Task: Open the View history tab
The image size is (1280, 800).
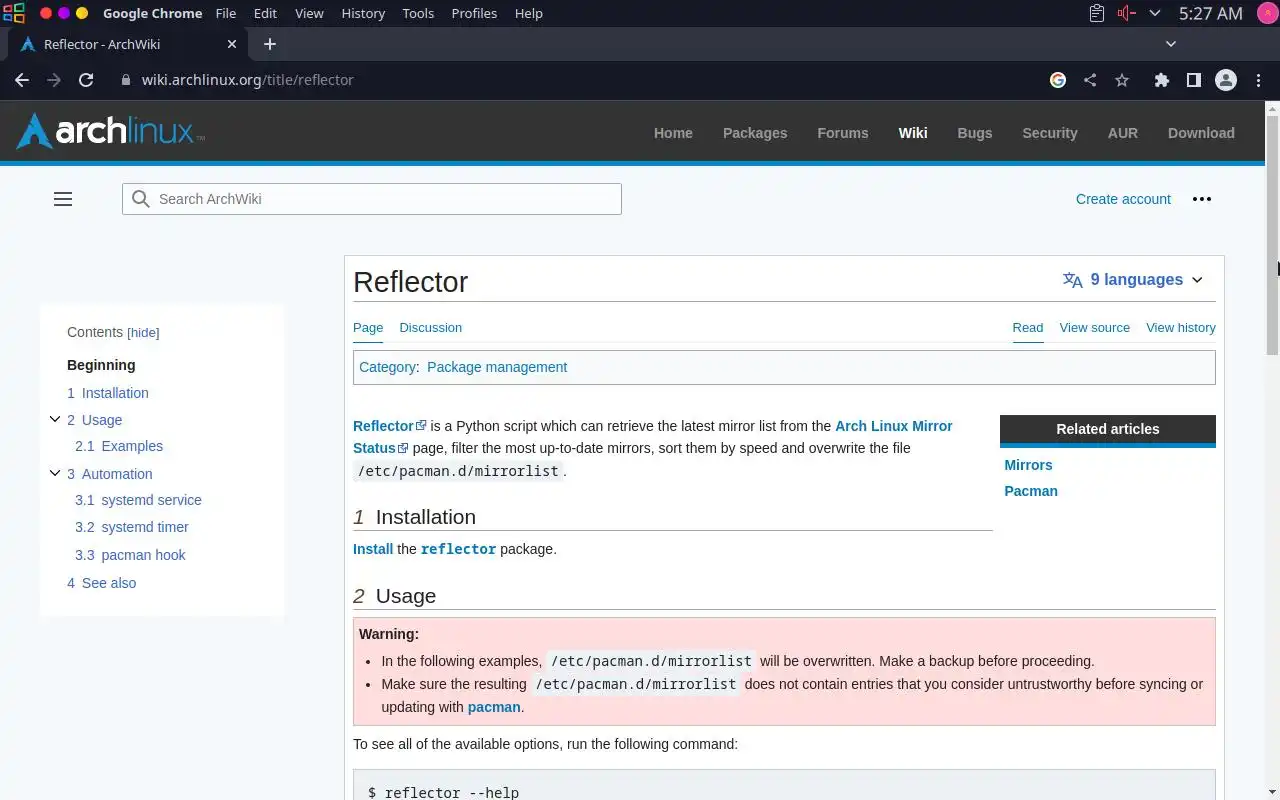Action: pyautogui.click(x=1180, y=327)
